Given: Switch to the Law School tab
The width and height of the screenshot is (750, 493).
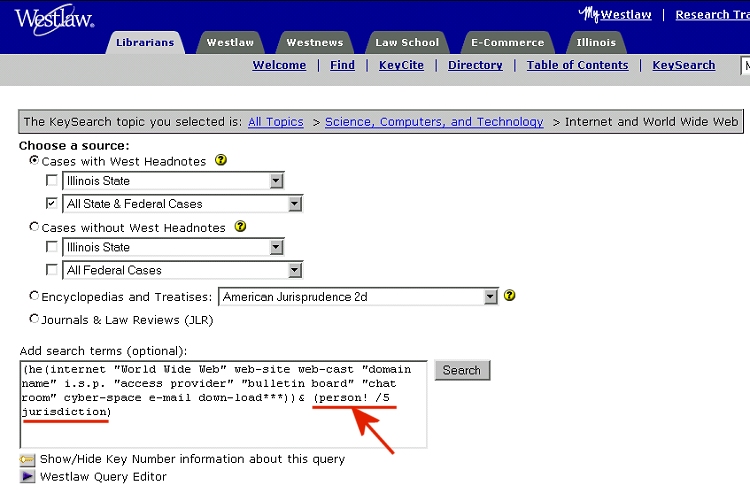Looking at the screenshot, I should [x=407, y=43].
